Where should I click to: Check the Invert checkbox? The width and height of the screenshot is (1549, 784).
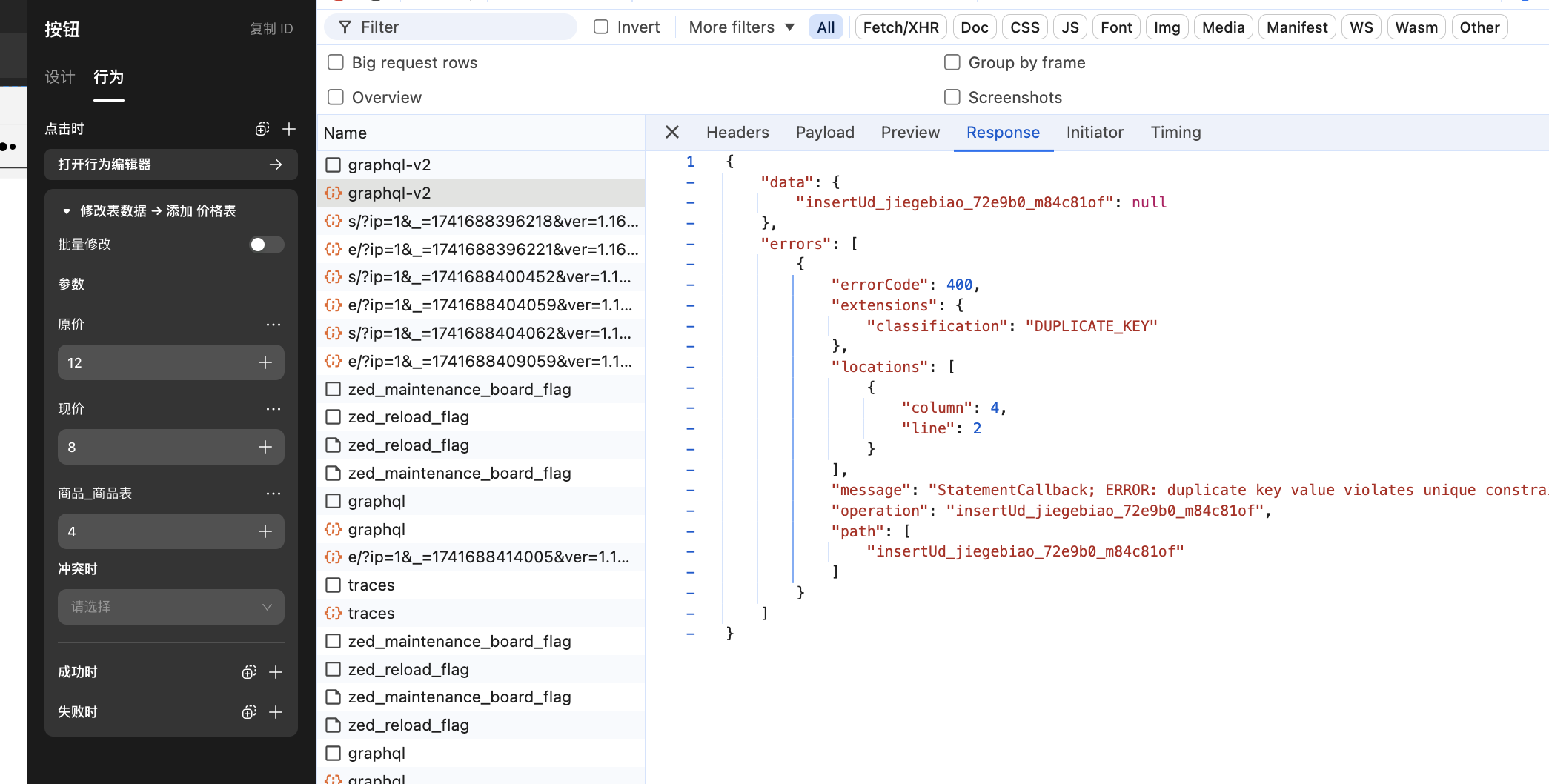click(601, 27)
